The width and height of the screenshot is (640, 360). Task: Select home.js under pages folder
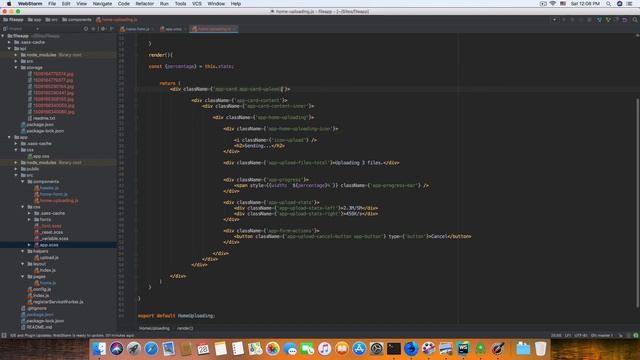pyautogui.click(x=45, y=283)
